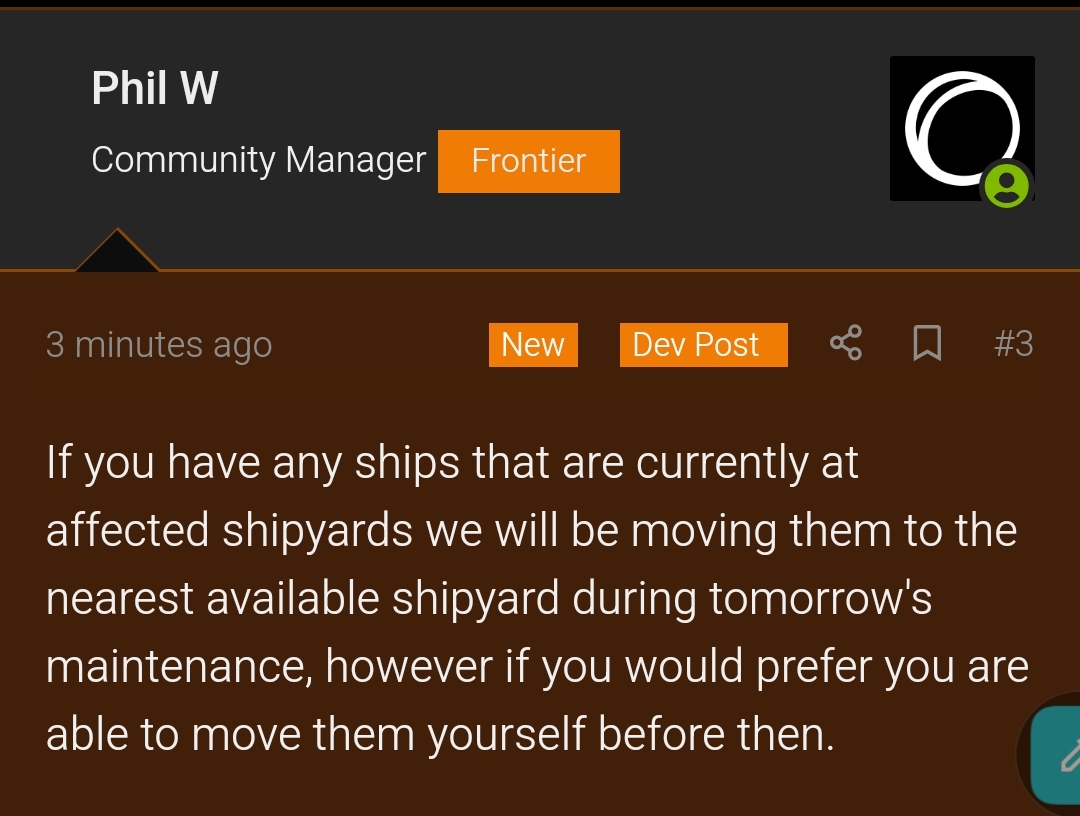Click the Community Manager user title

(259, 160)
